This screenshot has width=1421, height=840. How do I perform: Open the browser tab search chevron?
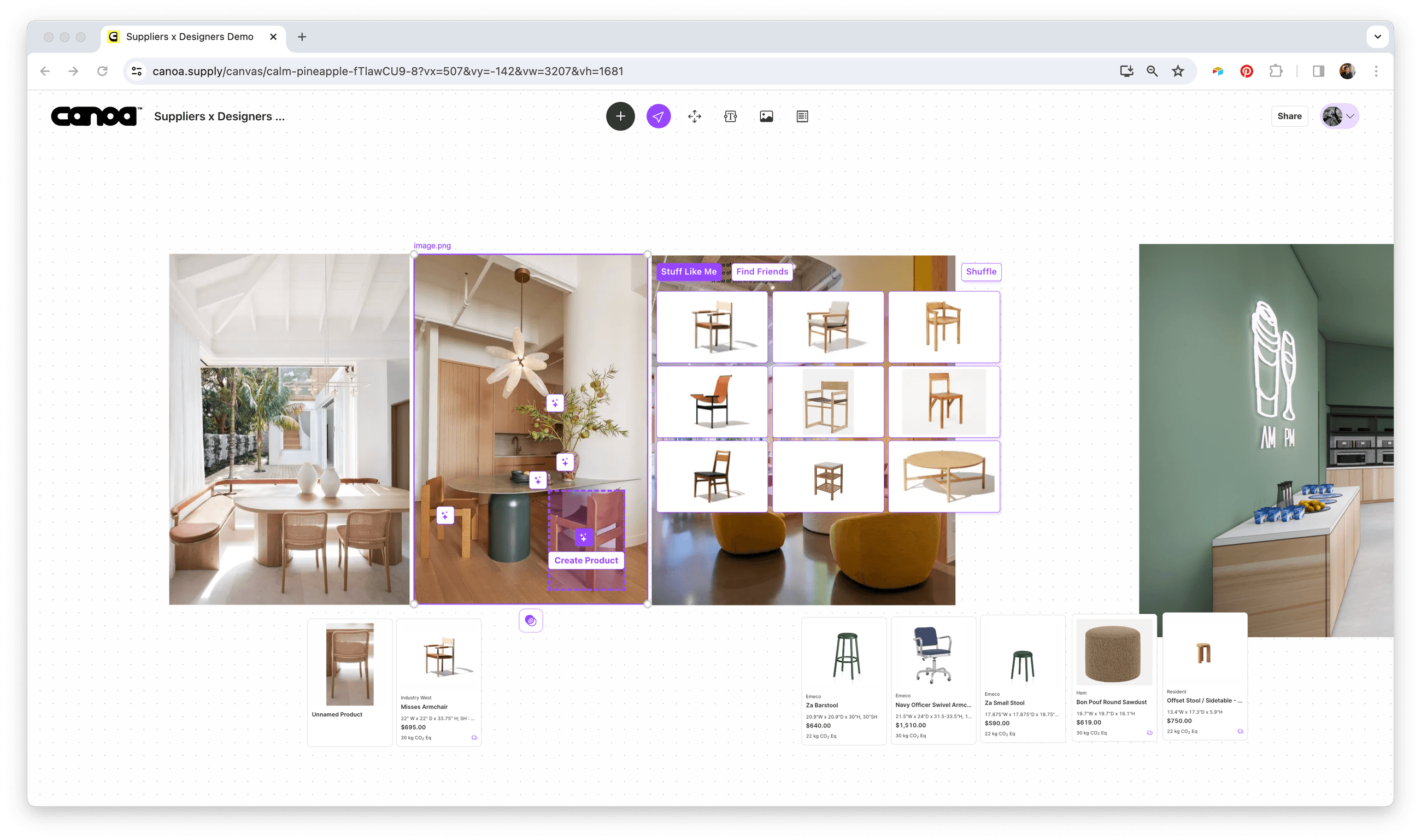(x=1377, y=36)
